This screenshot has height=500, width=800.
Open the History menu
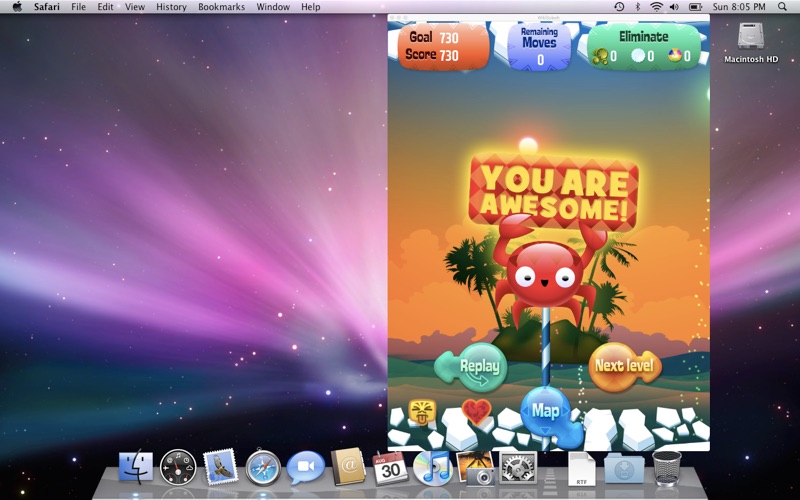171,7
